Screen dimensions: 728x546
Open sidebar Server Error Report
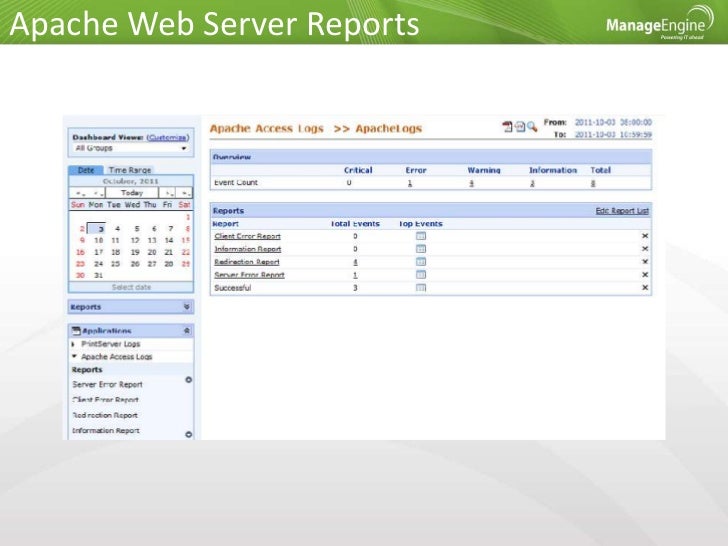tap(107, 384)
